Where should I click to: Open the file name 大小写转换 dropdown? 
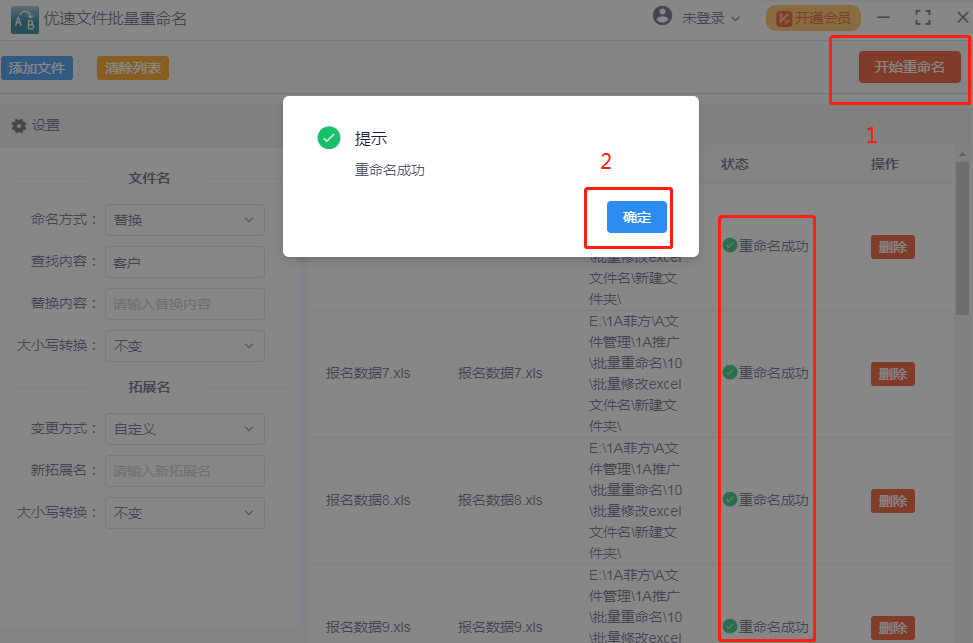coord(185,346)
